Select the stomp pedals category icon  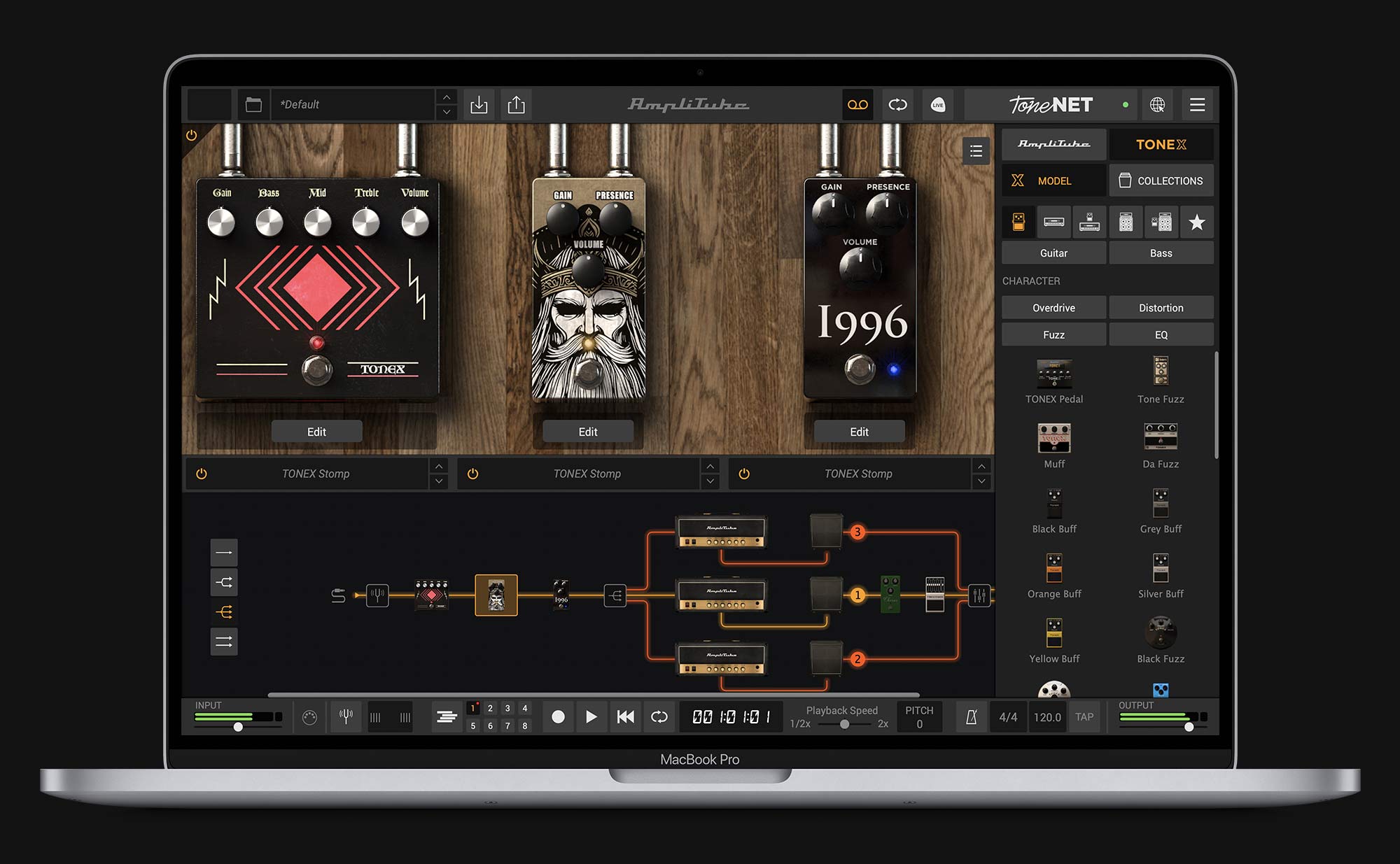1018,222
